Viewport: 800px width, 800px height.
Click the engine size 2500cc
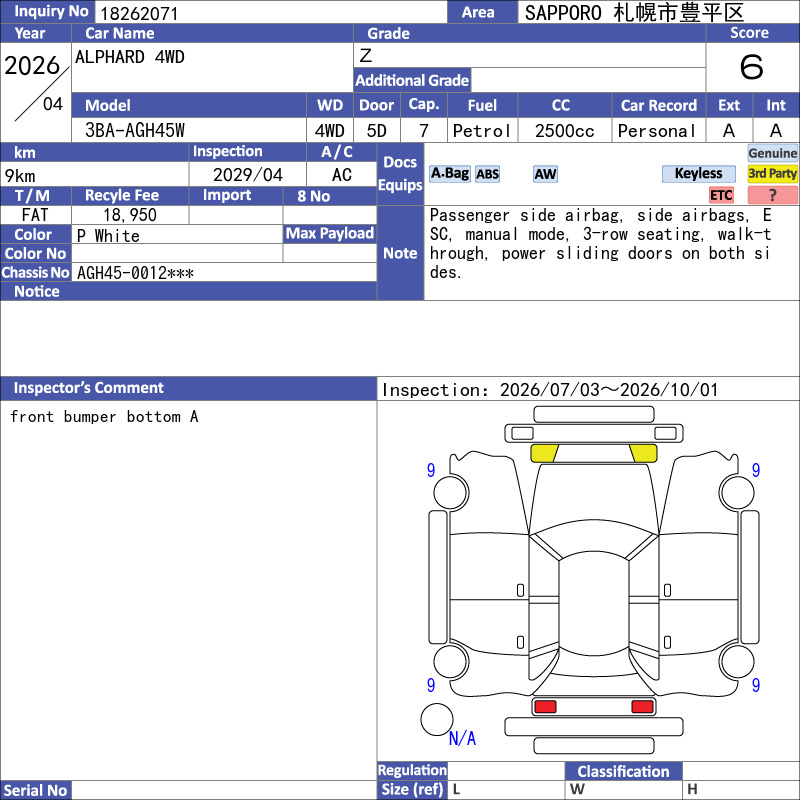(x=565, y=131)
